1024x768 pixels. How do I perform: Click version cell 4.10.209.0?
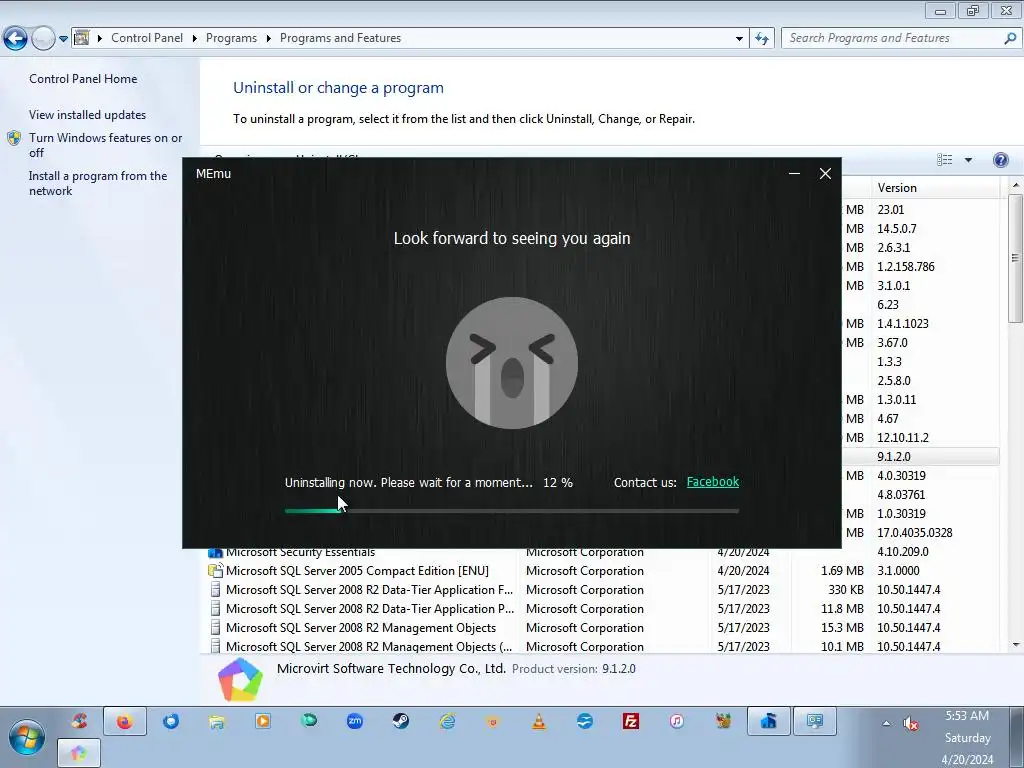pyautogui.click(x=903, y=552)
